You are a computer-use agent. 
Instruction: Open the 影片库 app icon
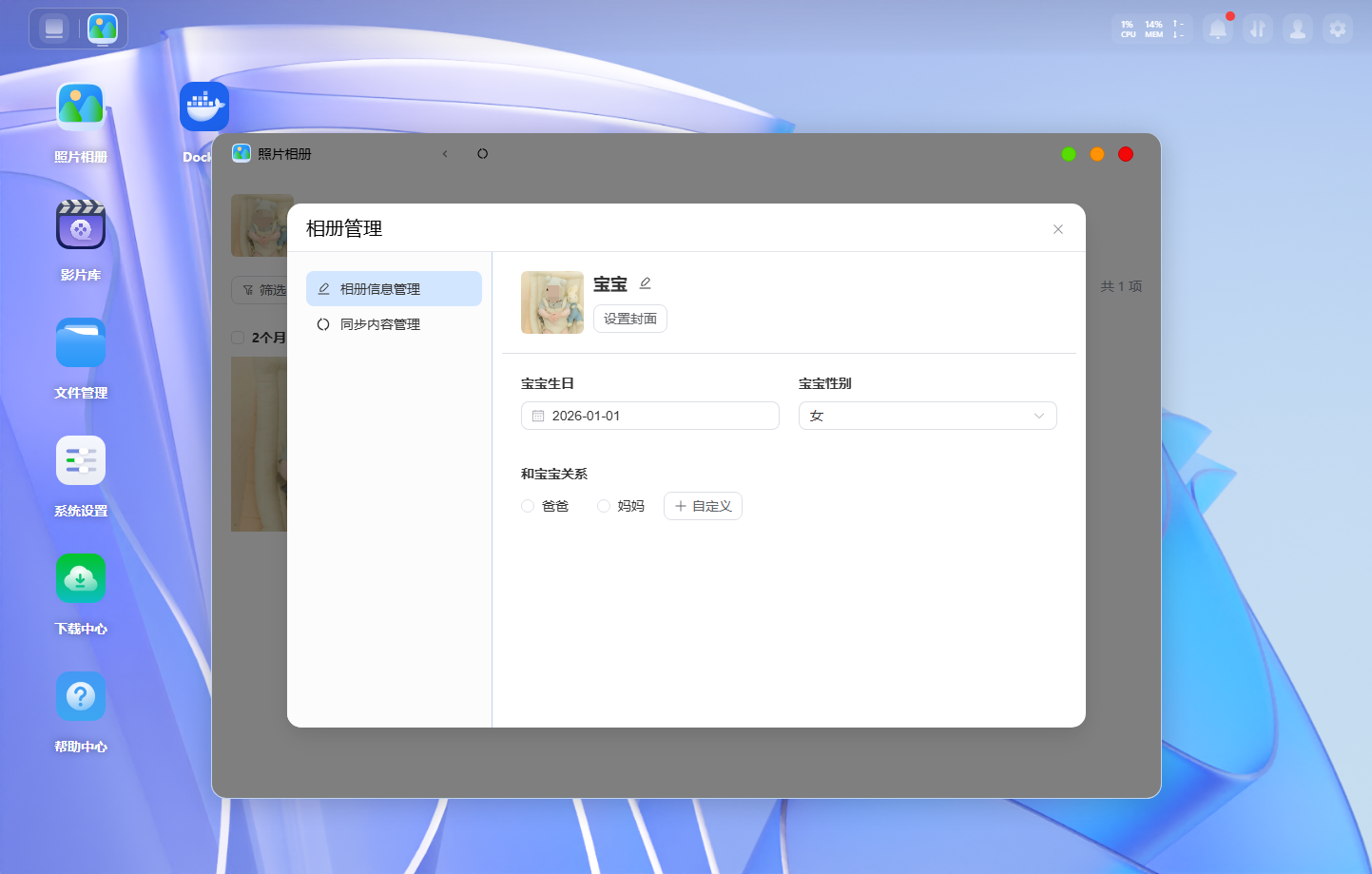81,224
